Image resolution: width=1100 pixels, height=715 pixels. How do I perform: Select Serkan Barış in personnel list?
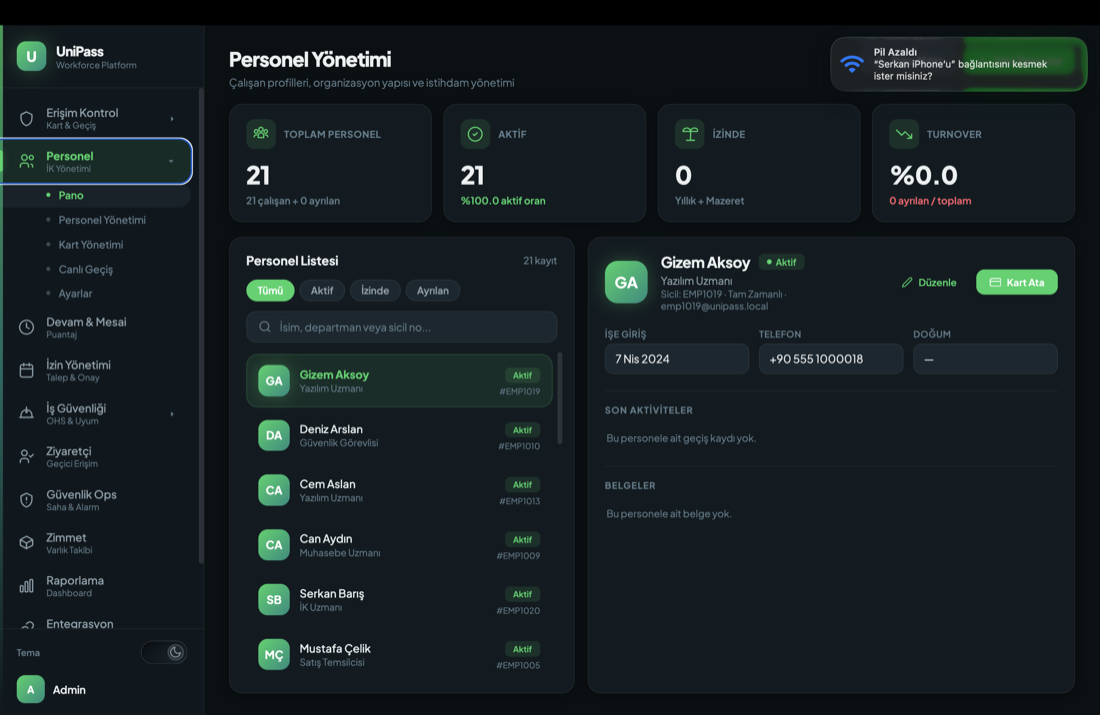coord(399,599)
